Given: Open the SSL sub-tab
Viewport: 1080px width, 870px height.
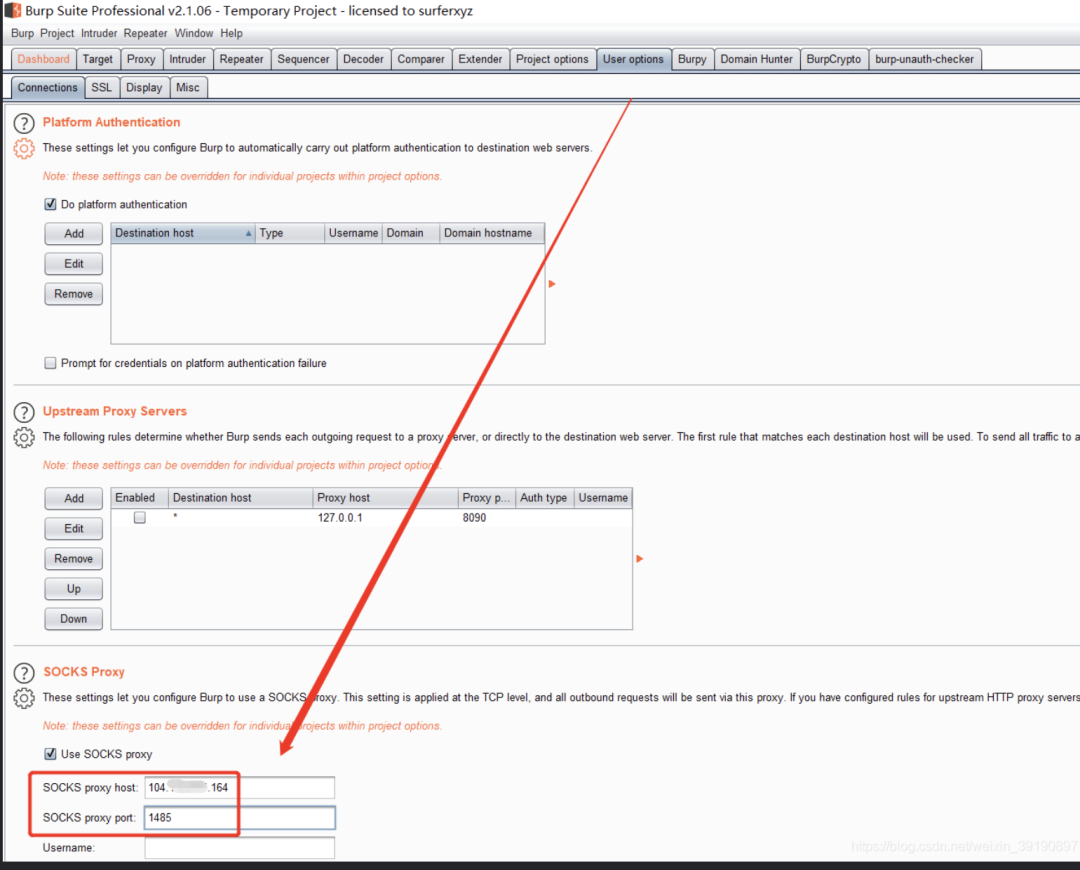Looking at the screenshot, I should pos(101,87).
